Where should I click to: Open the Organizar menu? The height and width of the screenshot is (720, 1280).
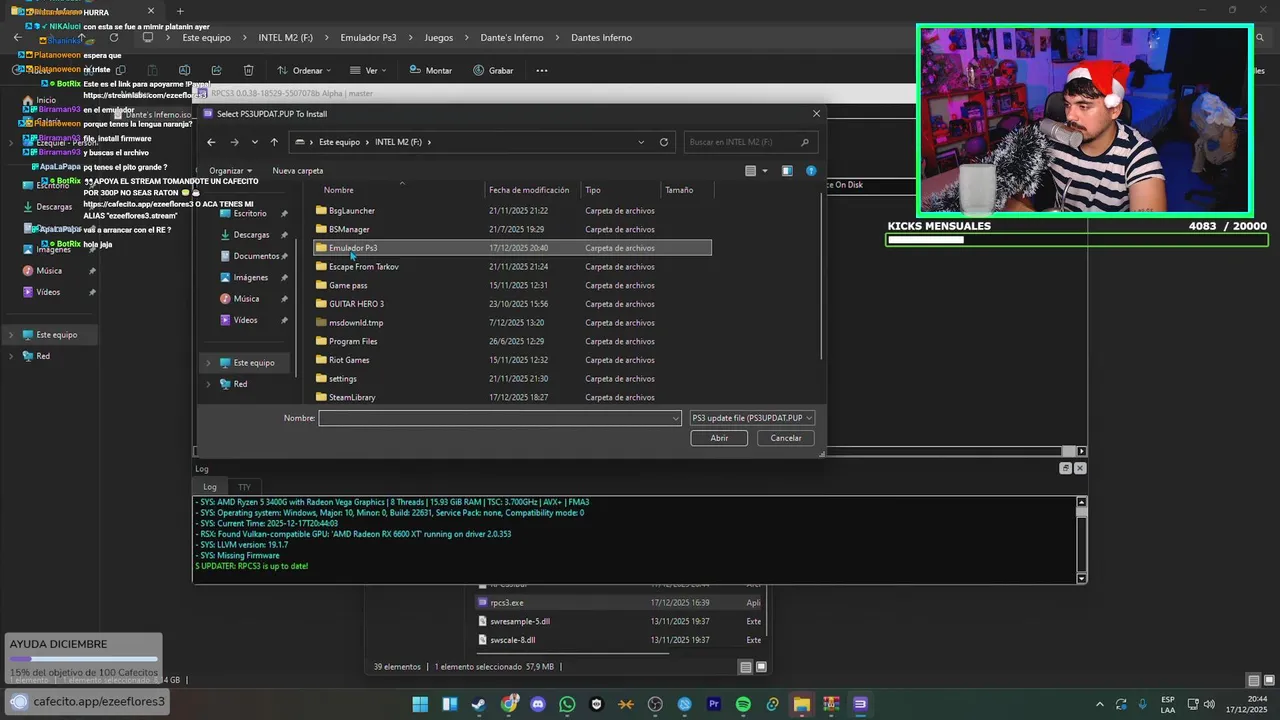(231, 171)
